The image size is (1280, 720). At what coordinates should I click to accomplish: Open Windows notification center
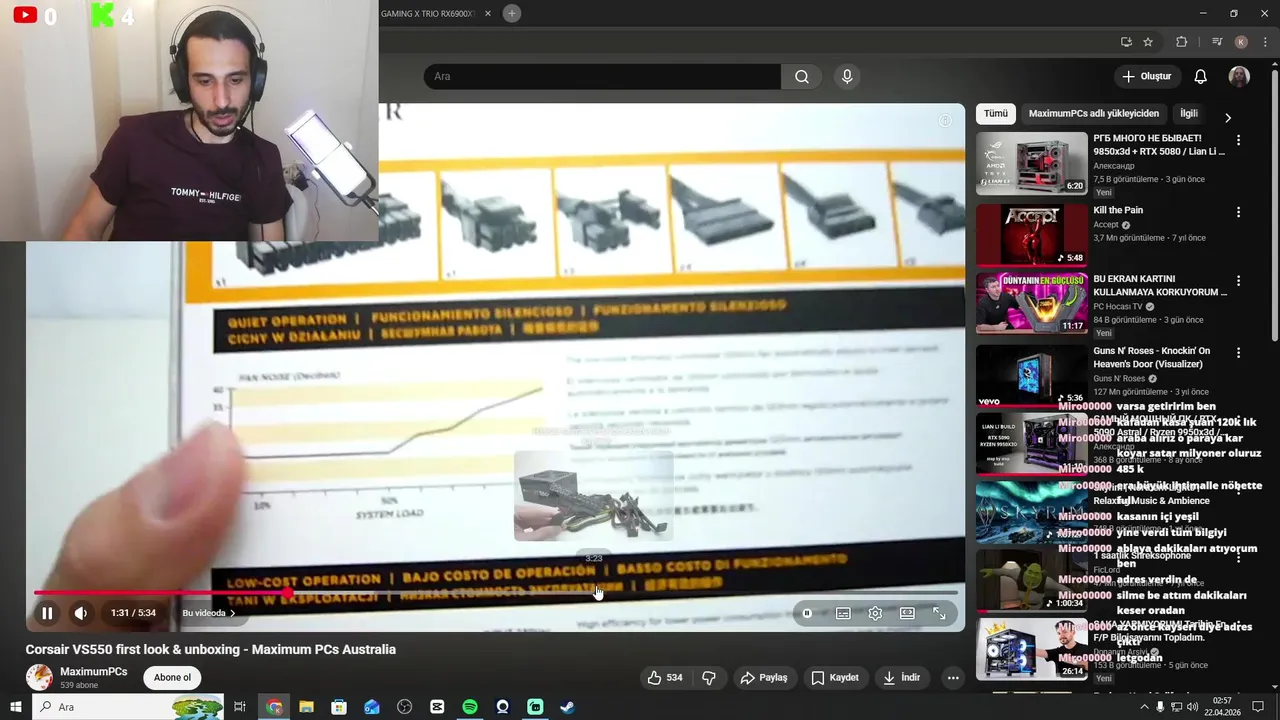click(1258, 707)
